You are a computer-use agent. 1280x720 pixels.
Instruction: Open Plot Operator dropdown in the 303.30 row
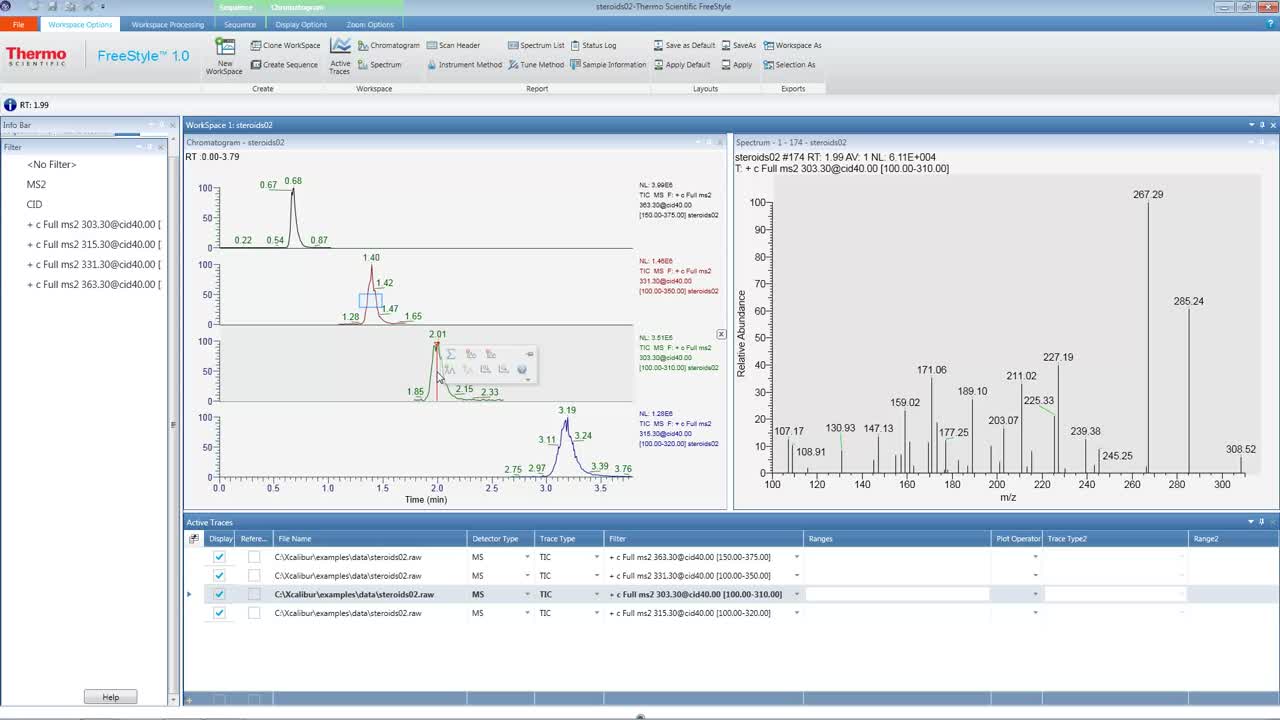coord(1035,594)
